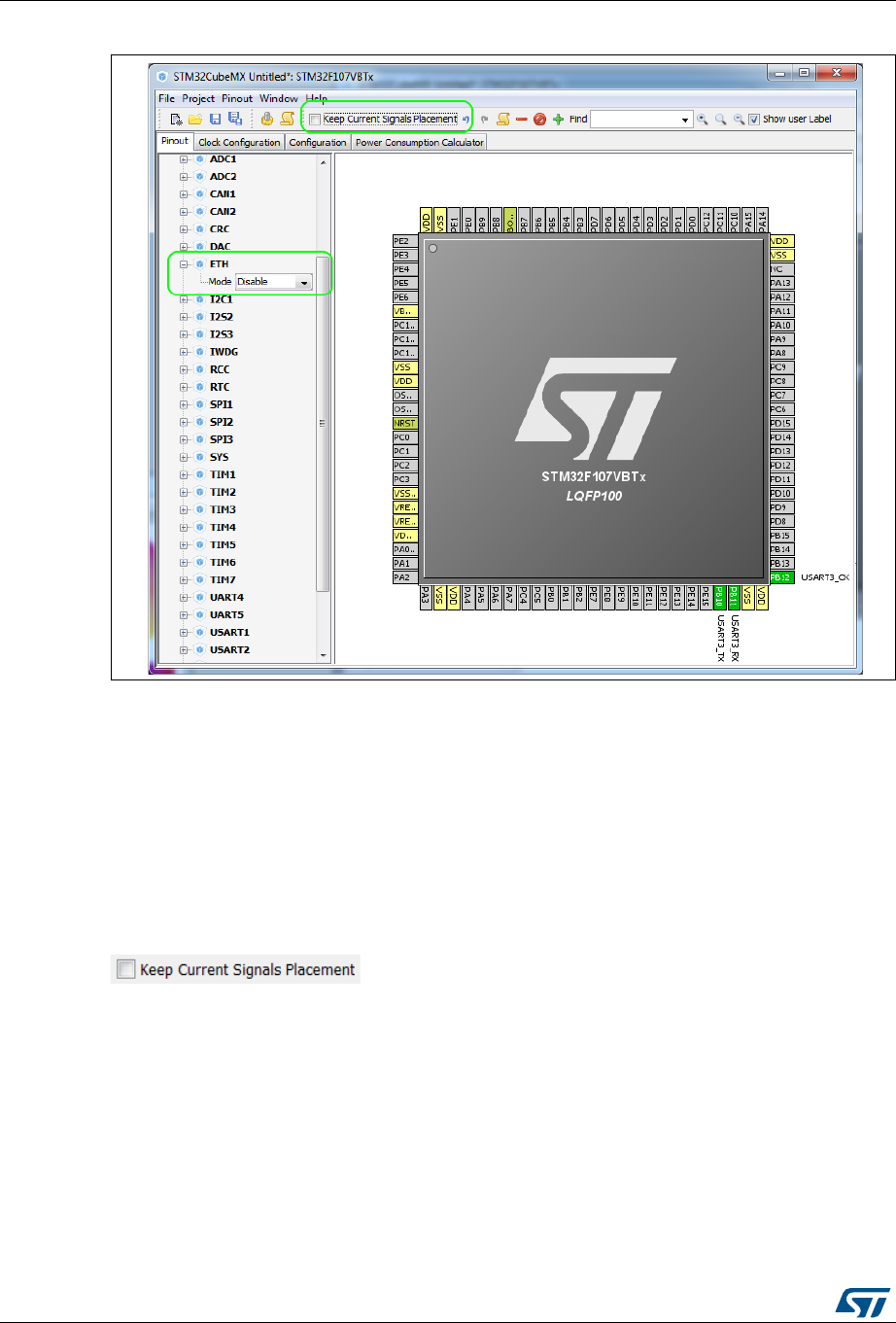The image size is (896, 1323).
Task: Click the PE2 pin on chip
Action: (x=404, y=241)
